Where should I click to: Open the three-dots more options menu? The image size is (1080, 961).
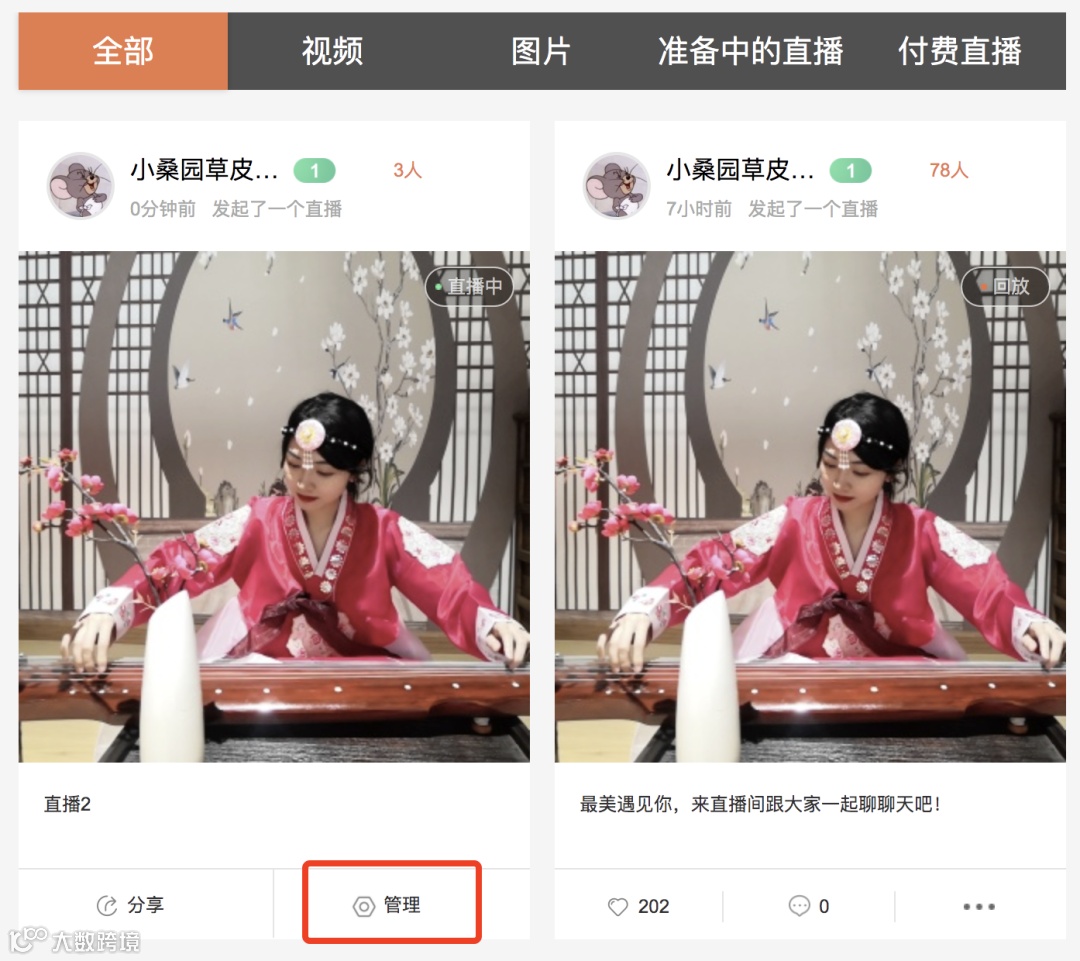tap(979, 907)
